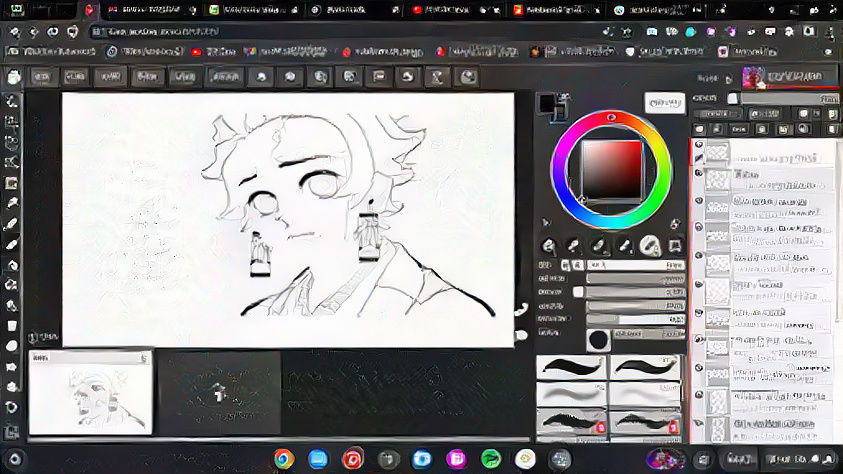
Task: Open the magenta app icon in the shelf
Action: (x=456, y=459)
